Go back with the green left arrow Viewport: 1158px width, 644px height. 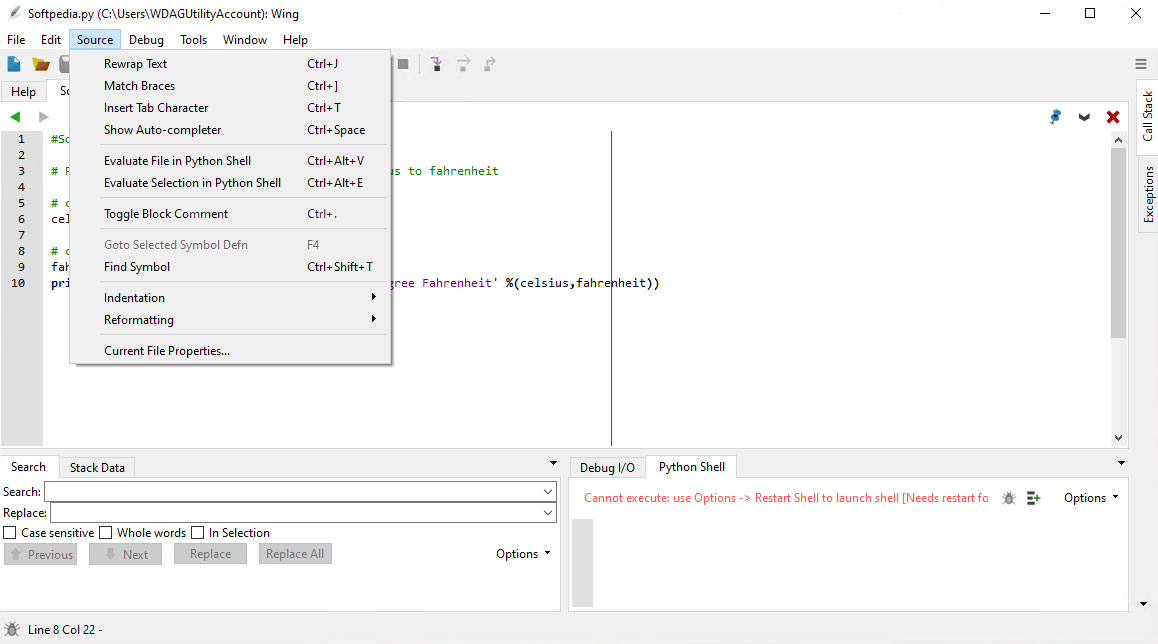pyautogui.click(x=15, y=117)
